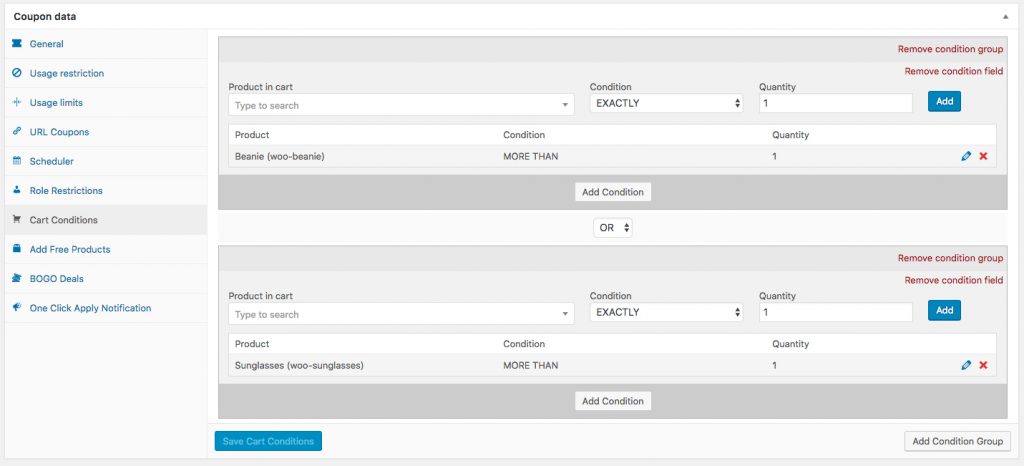Click the pencil edit icon for Sunglasses row

[966, 366]
